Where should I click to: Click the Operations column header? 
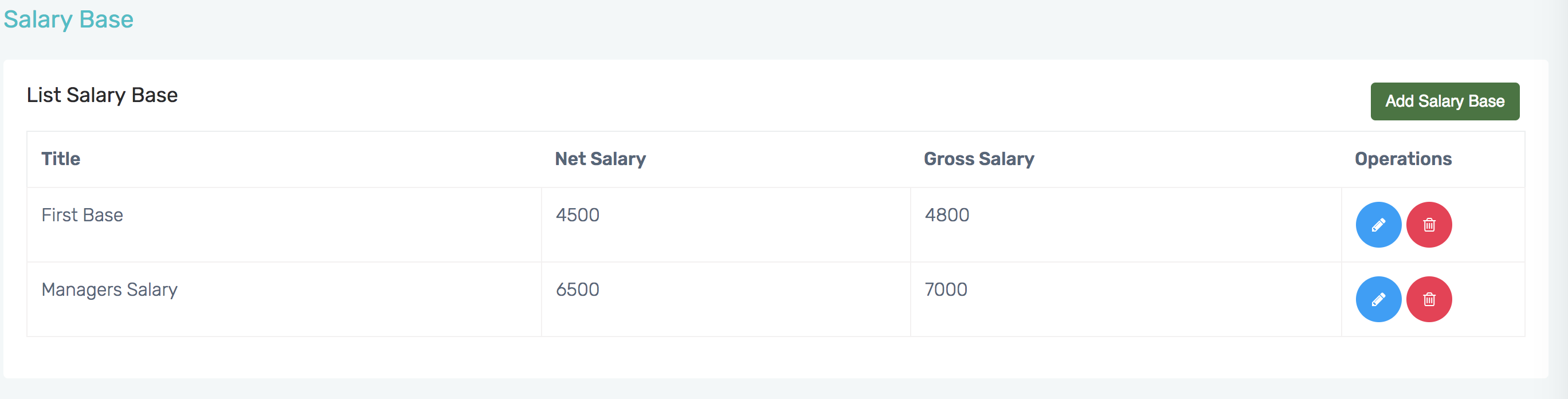coord(1402,159)
